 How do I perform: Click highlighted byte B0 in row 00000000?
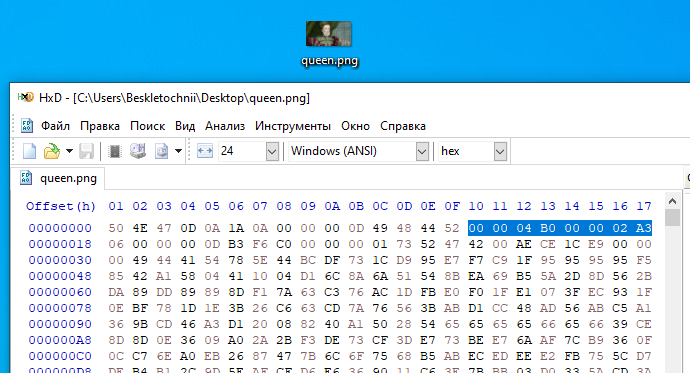coord(548,228)
